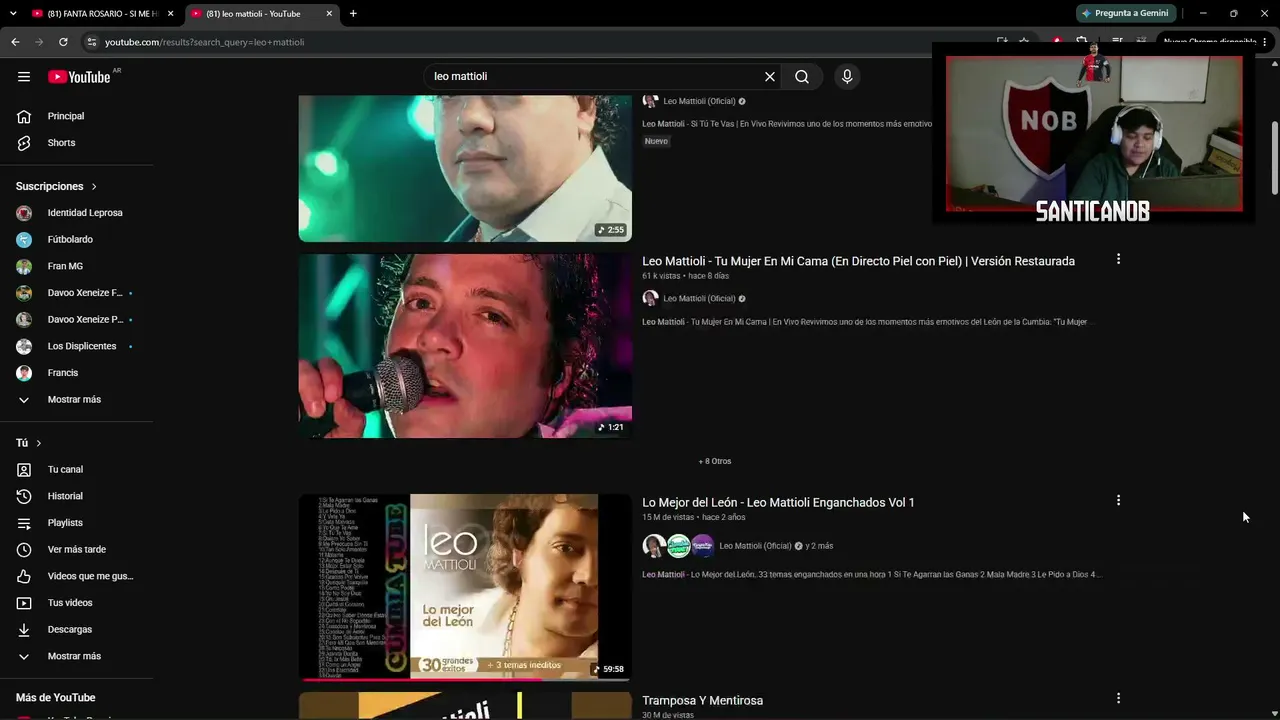The width and height of the screenshot is (1280, 720).
Task: Open options menu for Lo Mejor del León
Action: (x=1118, y=500)
